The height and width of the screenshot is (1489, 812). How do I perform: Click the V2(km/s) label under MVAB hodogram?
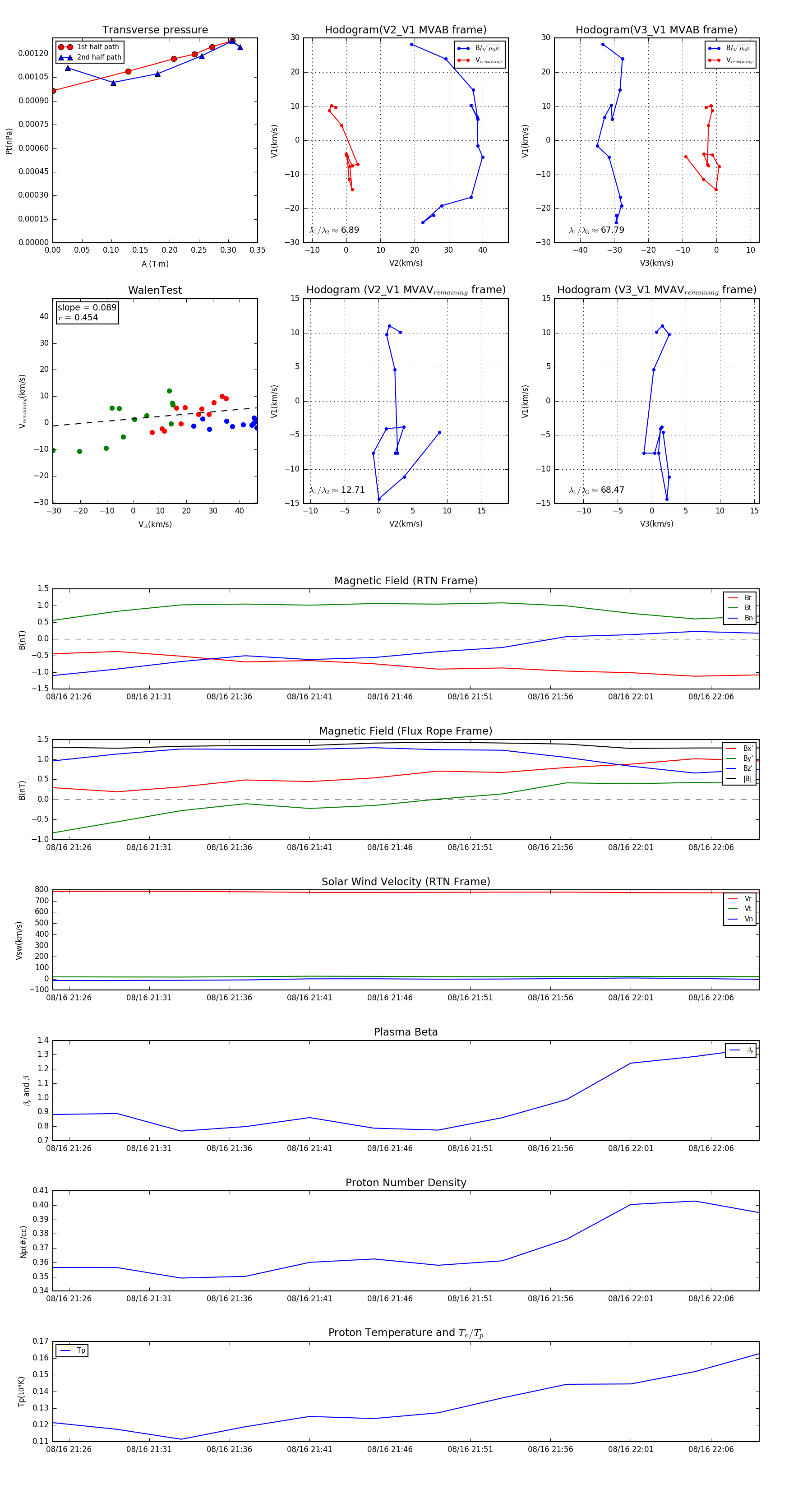click(406, 263)
